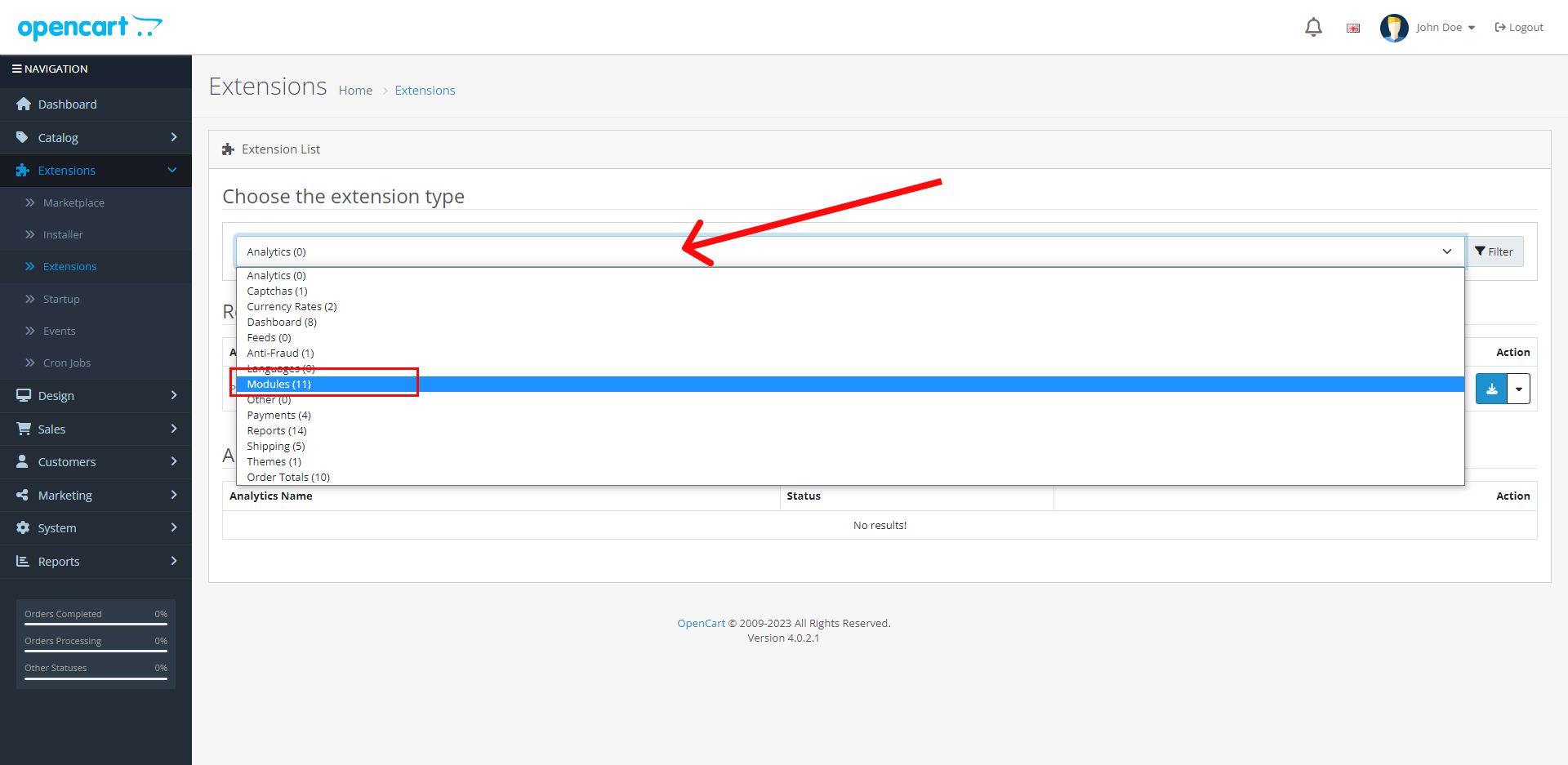Click the Design monitor icon
Viewport: 1568px width, 765px height.
click(x=24, y=395)
